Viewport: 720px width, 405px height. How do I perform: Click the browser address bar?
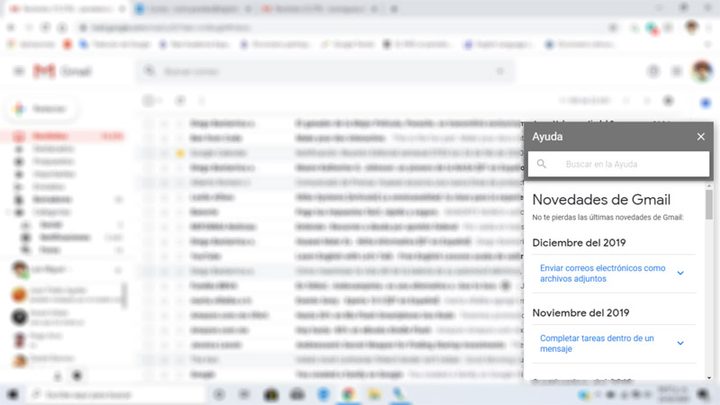(342, 28)
